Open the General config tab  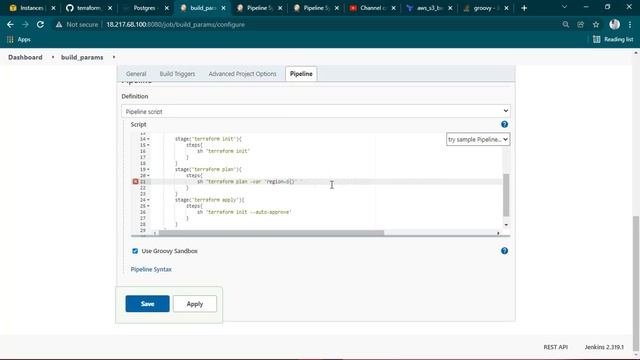136,74
